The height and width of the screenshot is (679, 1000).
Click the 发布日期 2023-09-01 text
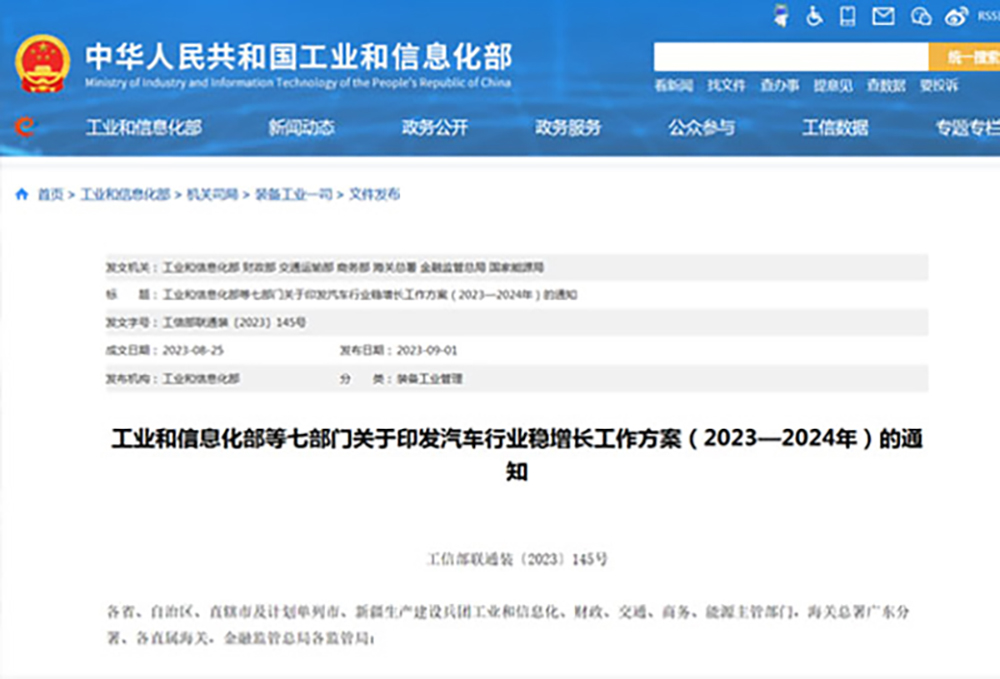tap(398, 350)
